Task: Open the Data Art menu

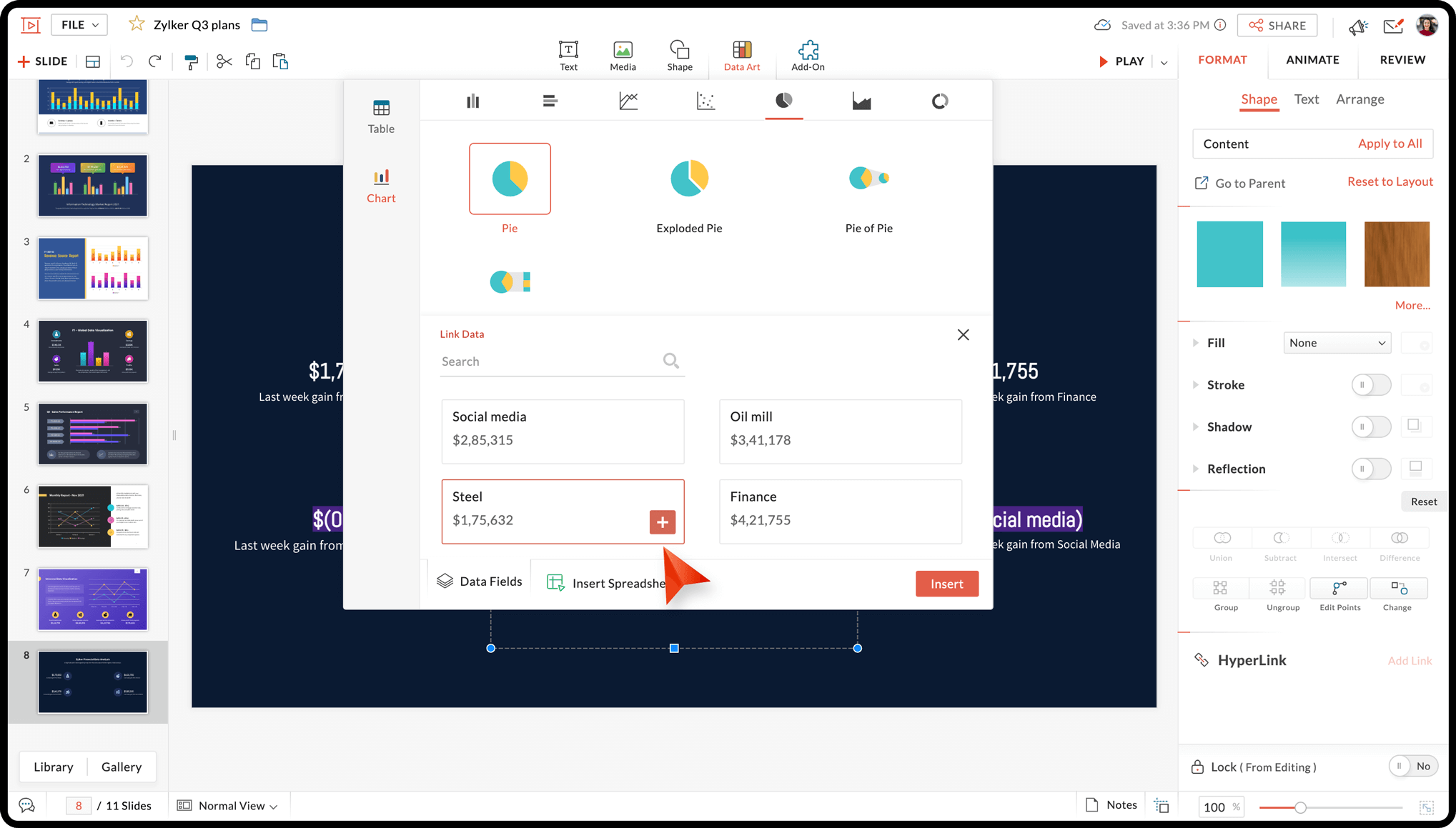Action: pyautogui.click(x=741, y=55)
